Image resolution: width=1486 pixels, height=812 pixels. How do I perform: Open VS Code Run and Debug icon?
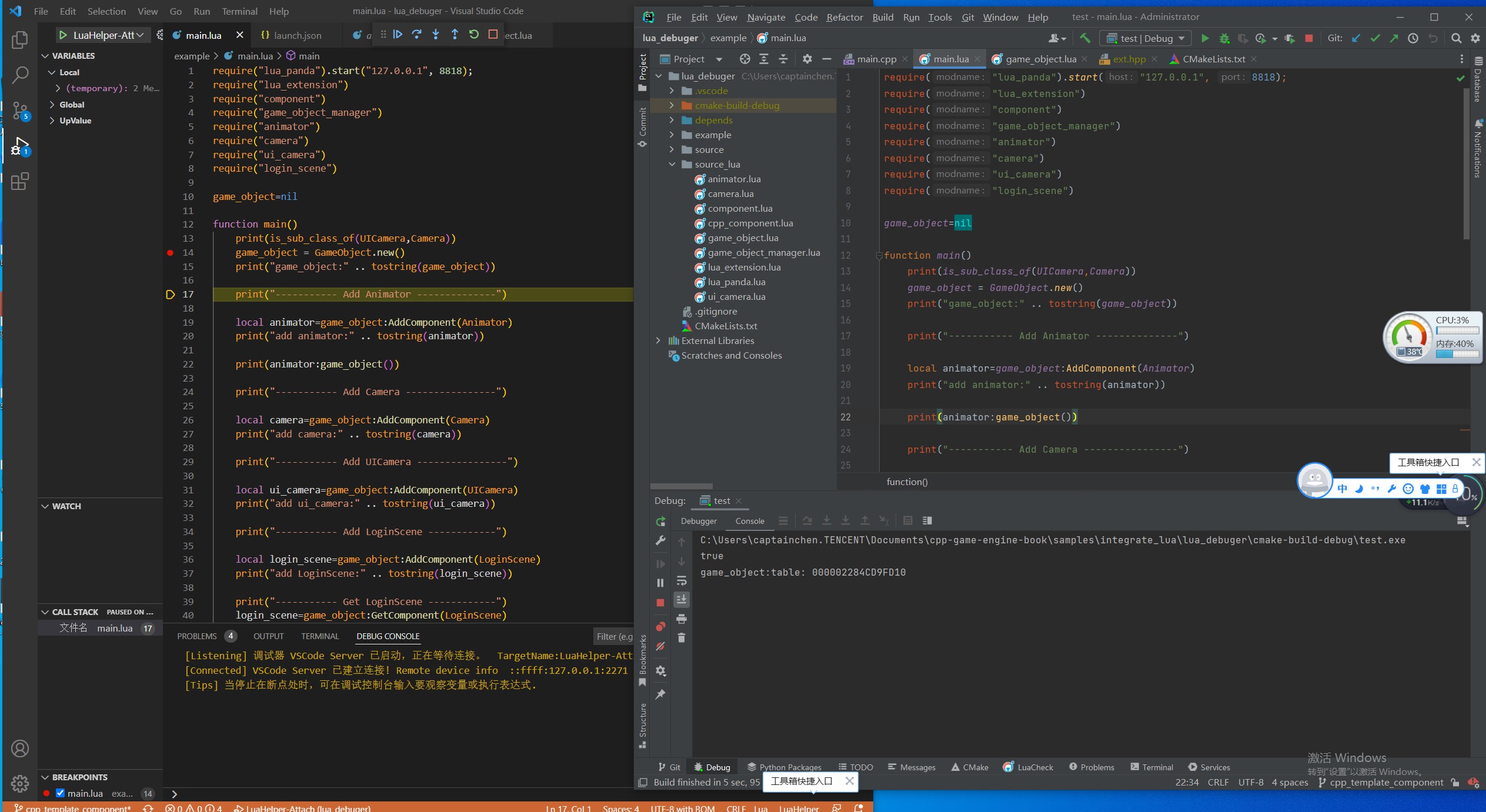(20, 146)
